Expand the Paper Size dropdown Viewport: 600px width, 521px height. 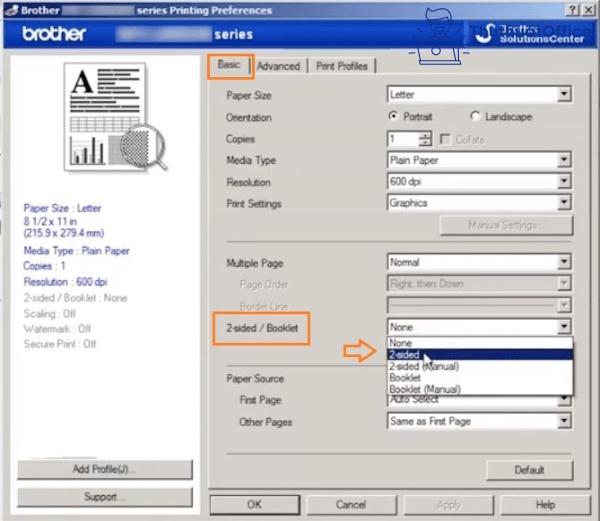coord(564,94)
